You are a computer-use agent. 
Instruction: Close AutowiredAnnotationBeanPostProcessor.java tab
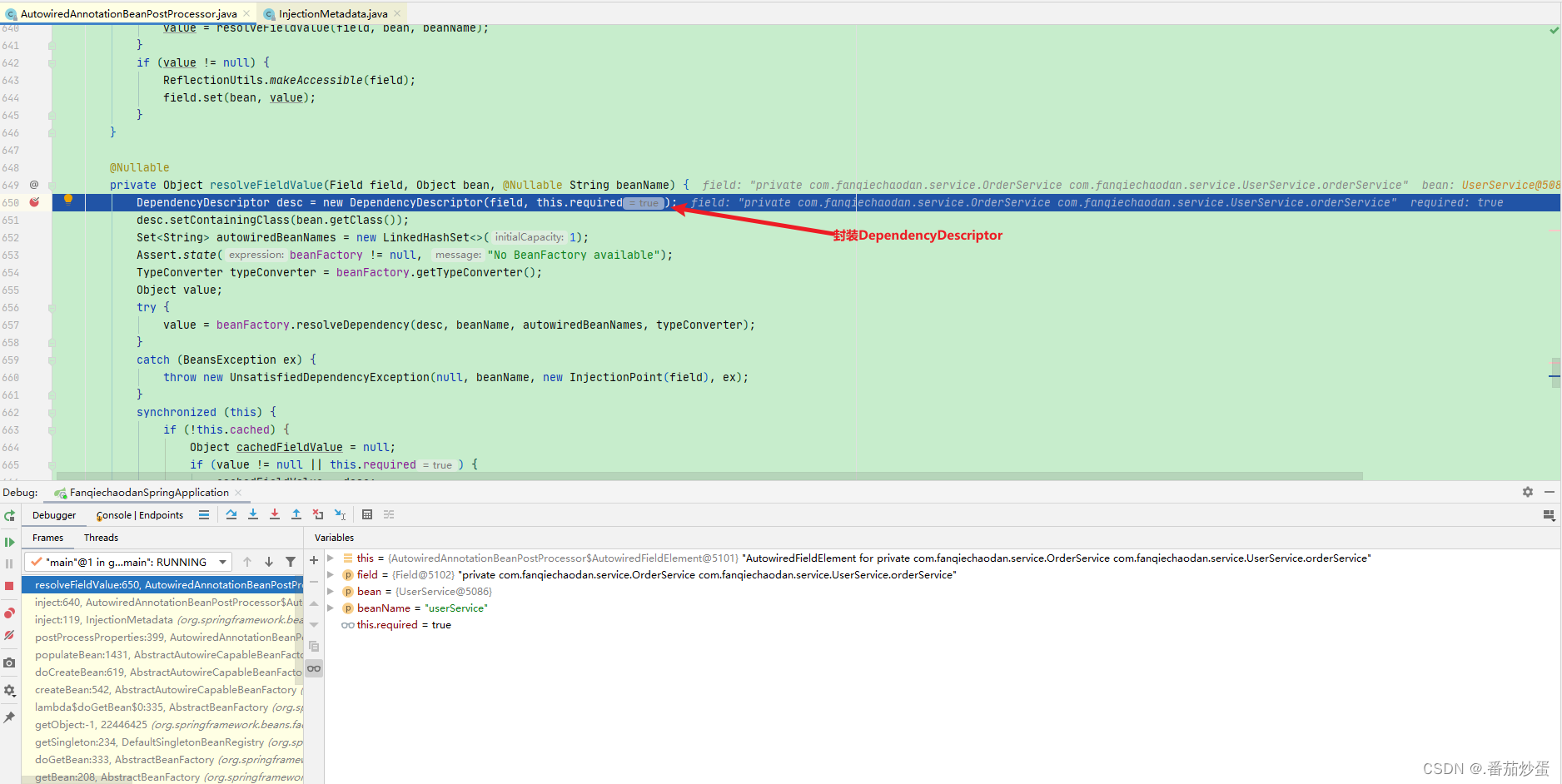[x=246, y=13]
